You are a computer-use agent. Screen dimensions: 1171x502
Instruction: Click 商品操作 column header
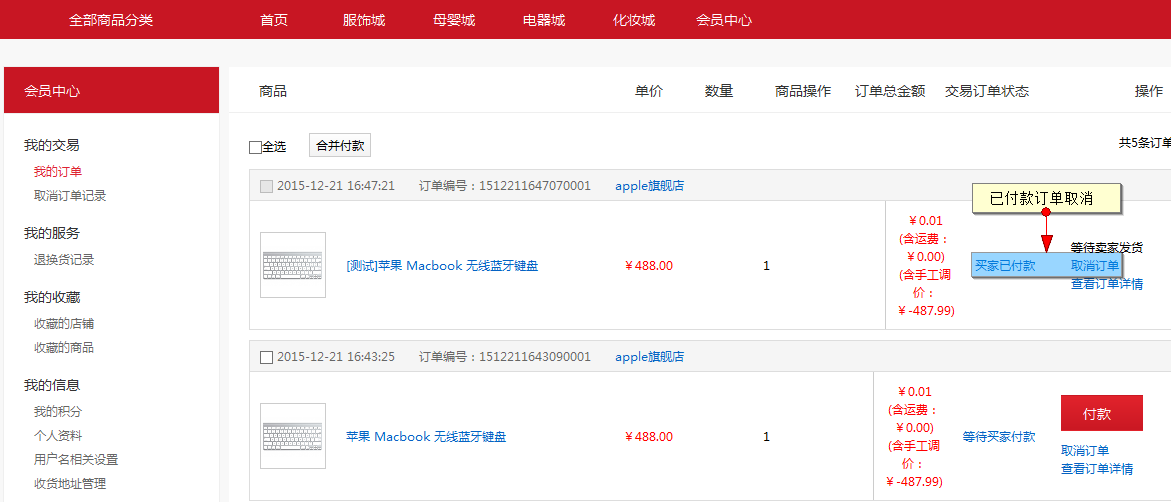803,91
